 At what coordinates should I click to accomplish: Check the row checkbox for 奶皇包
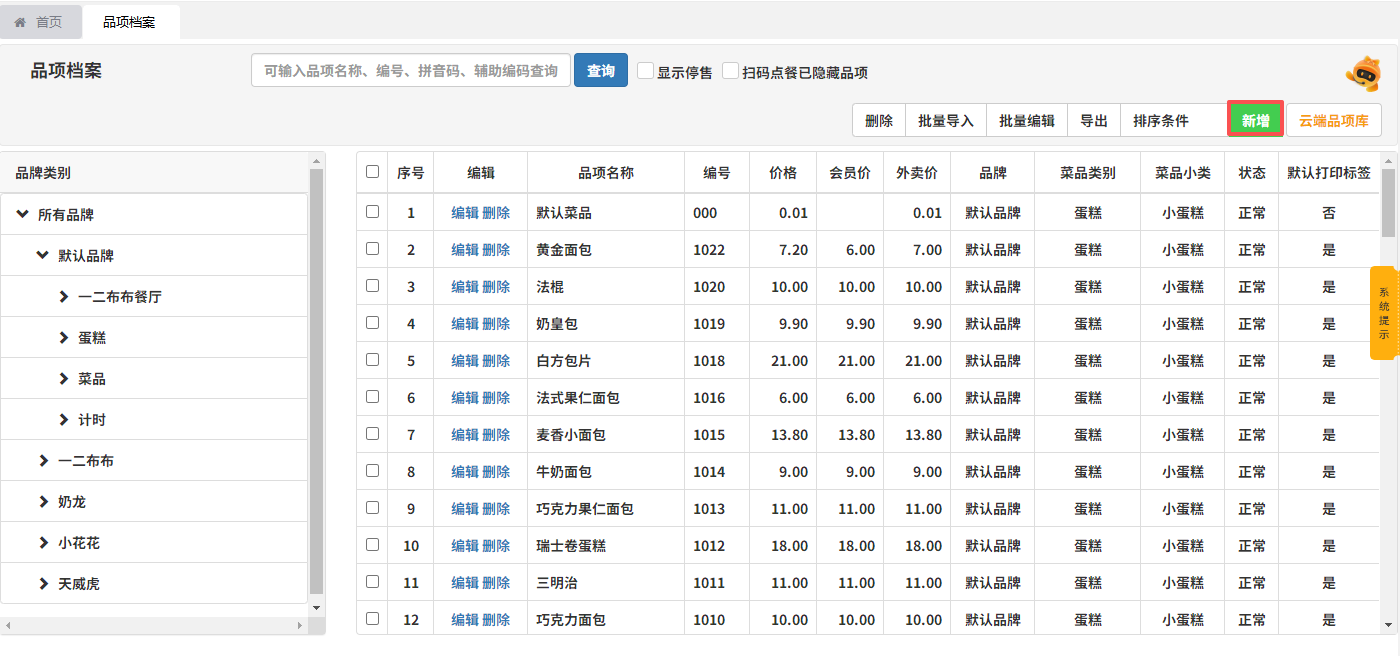pos(373,323)
